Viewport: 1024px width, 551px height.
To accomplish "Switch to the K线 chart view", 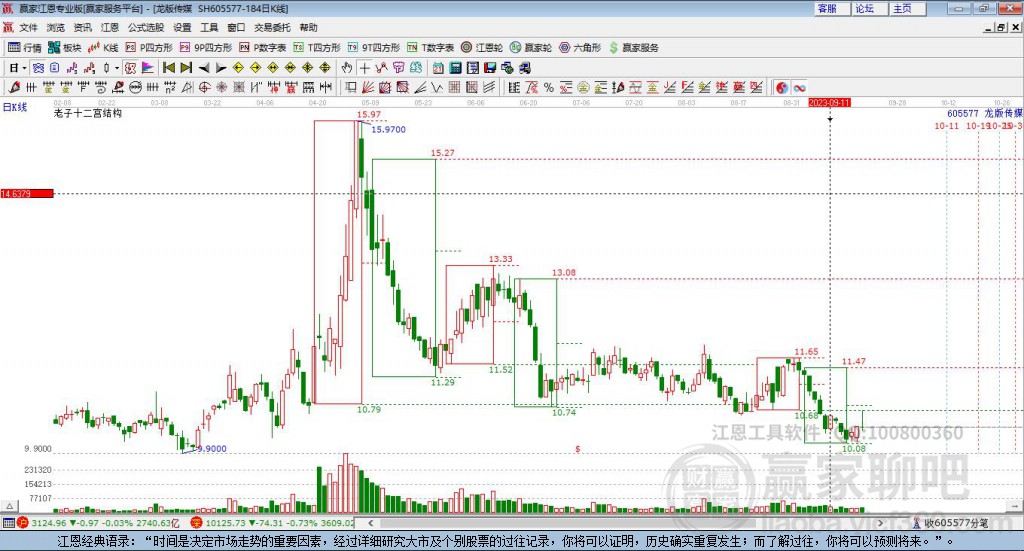I will (x=103, y=48).
